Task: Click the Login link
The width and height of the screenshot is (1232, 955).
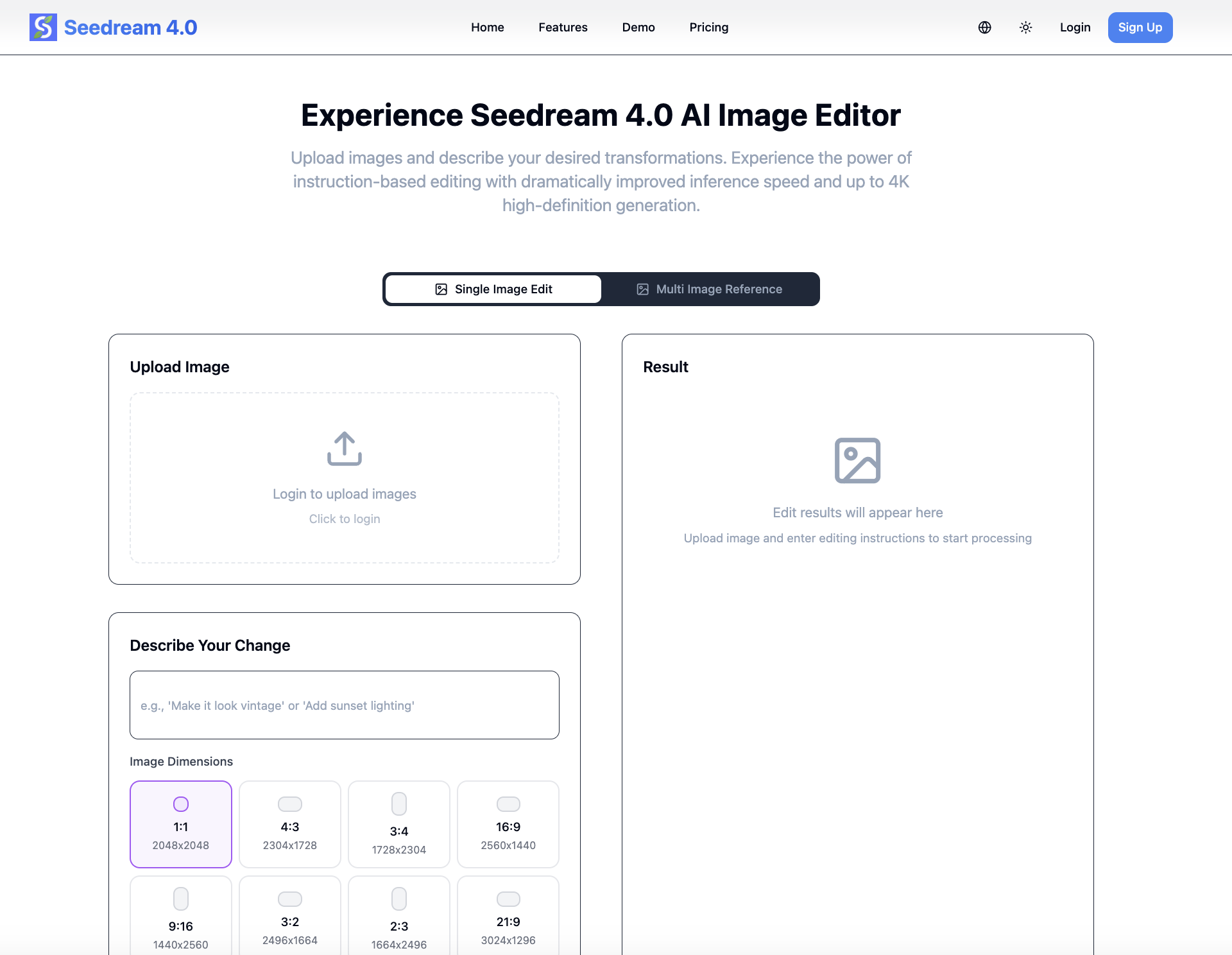Action: coord(1075,28)
